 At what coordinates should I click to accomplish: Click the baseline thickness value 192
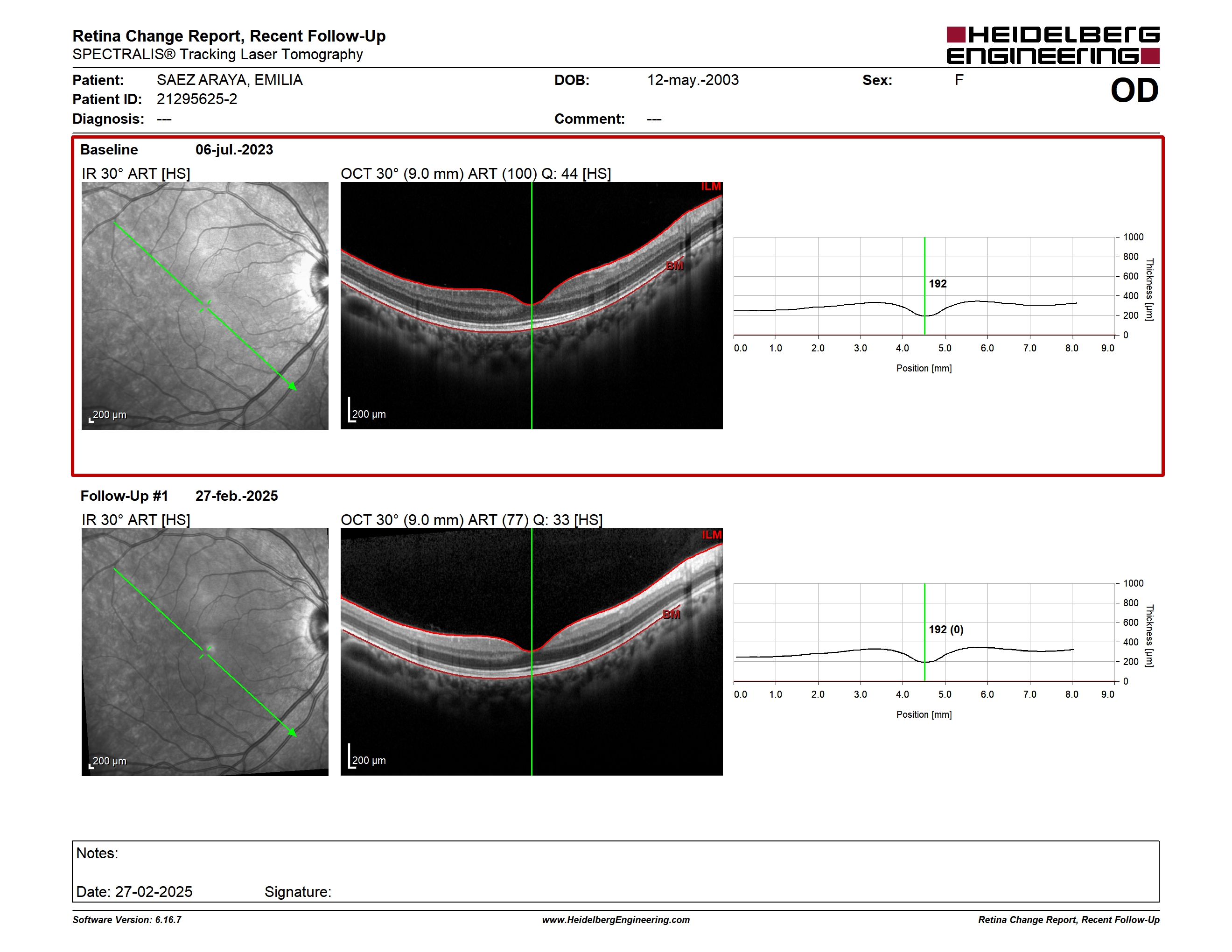(938, 284)
